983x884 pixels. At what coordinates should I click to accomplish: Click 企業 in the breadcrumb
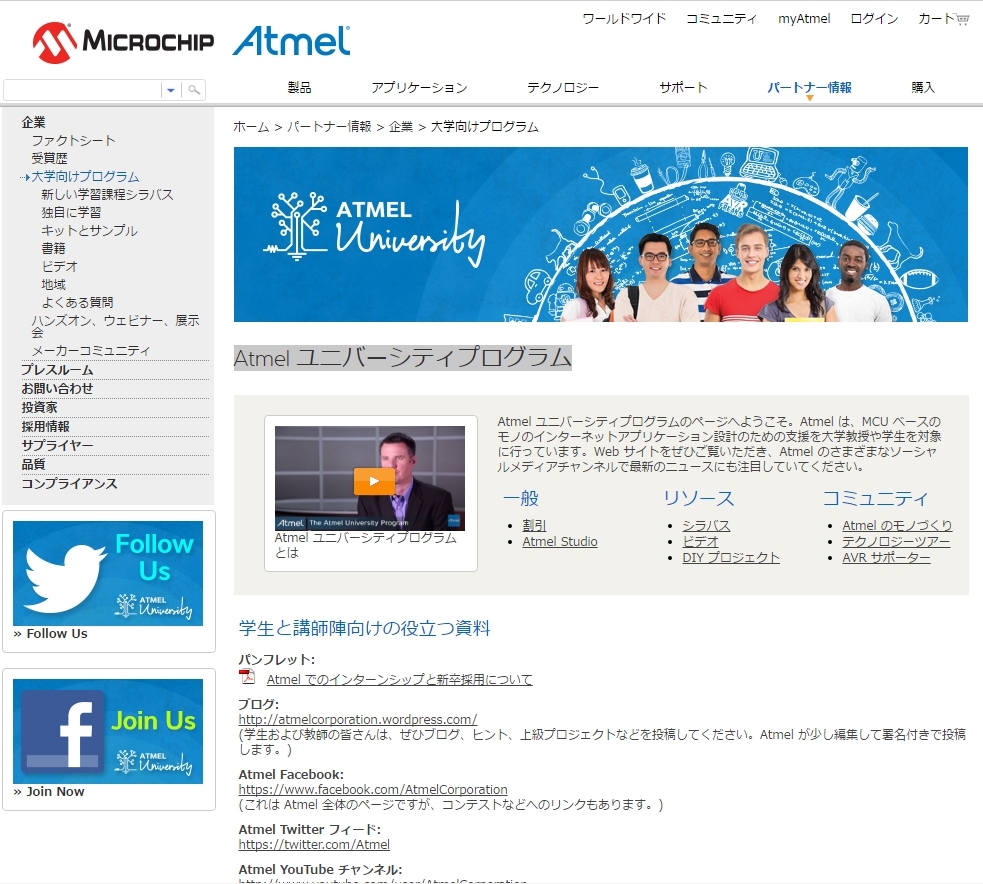click(401, 127)
